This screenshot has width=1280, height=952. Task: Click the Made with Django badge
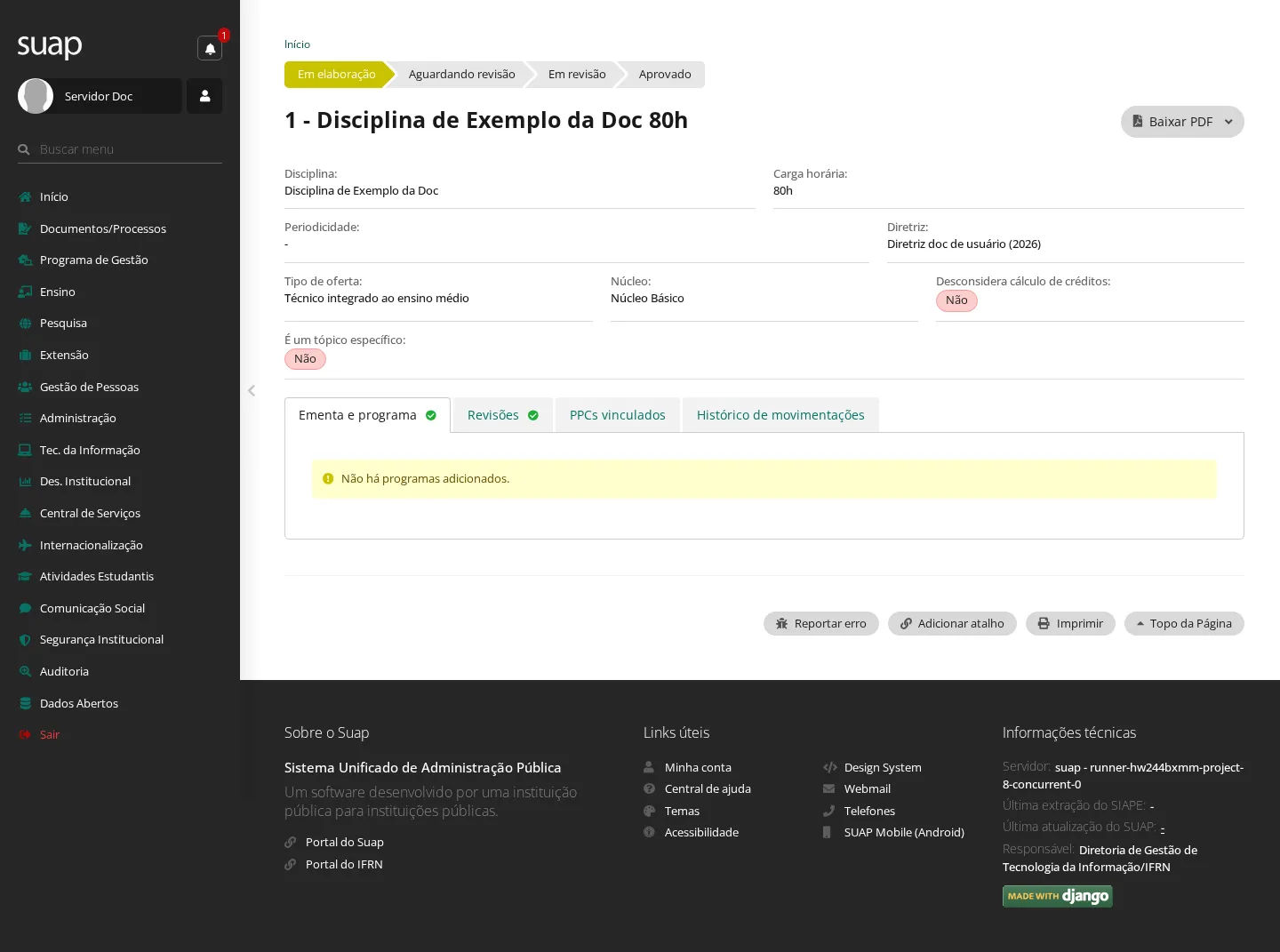(x=1058, y=896)
